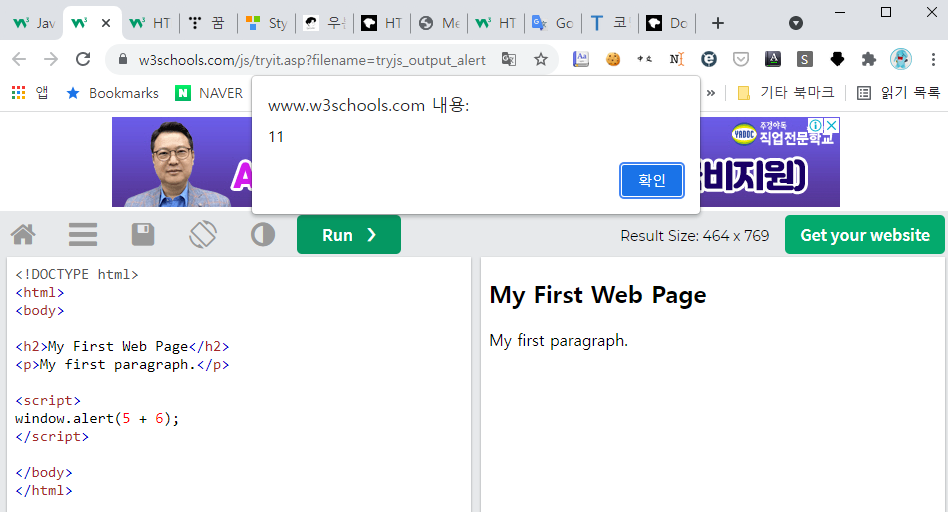Switch to the third tab labeled HT

point(150,23)
